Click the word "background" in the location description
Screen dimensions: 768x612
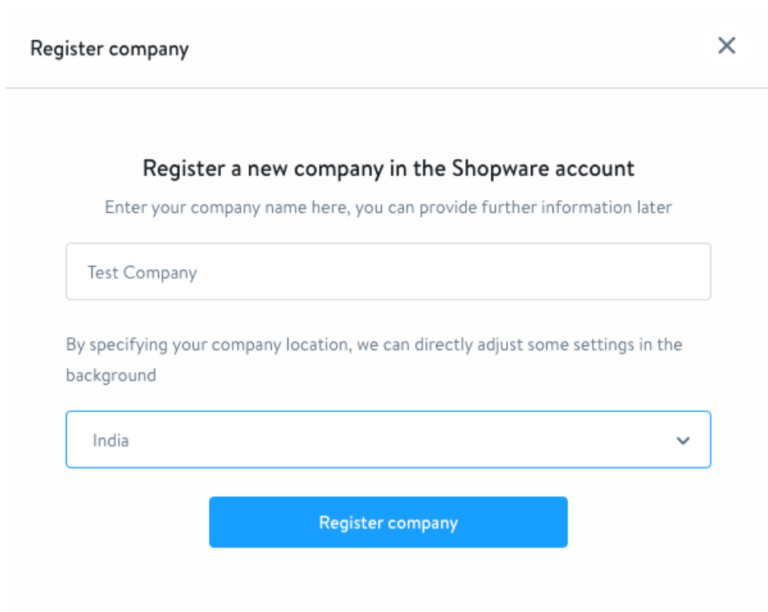(111, 376)
